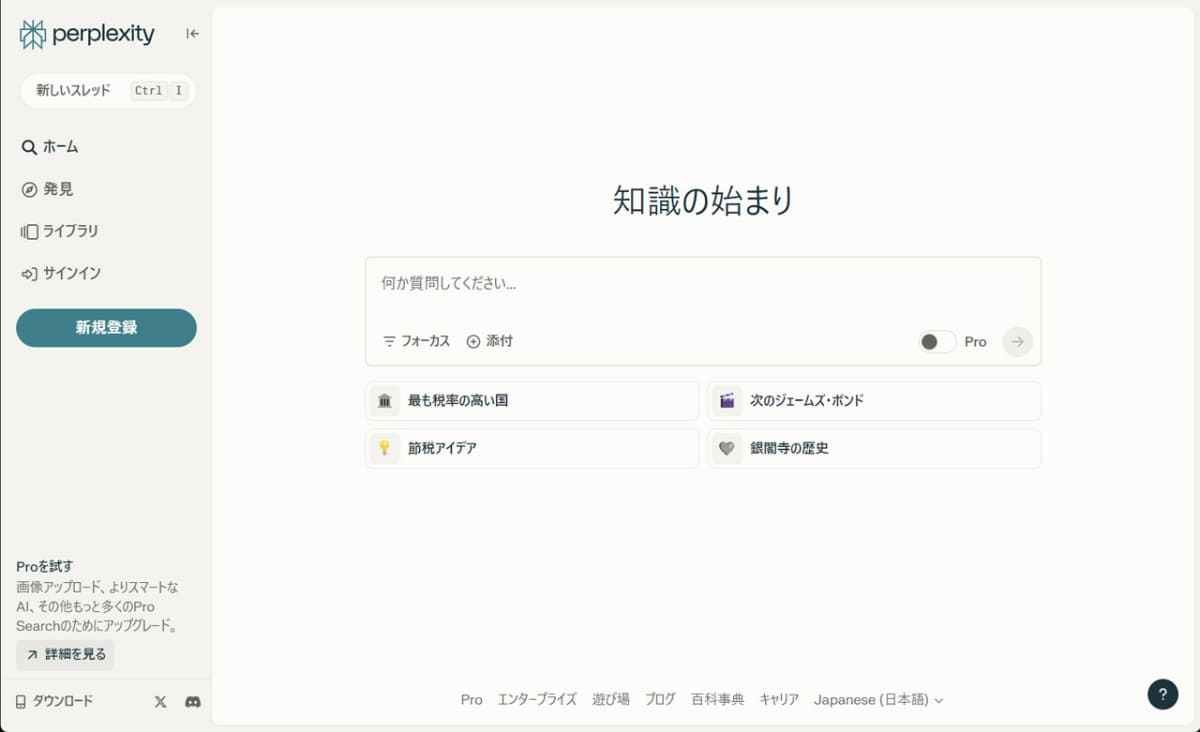Viewport: 1200px width, 732px height.
Task: Open the エンタープライズ footer link
Action: click(538, 699)
